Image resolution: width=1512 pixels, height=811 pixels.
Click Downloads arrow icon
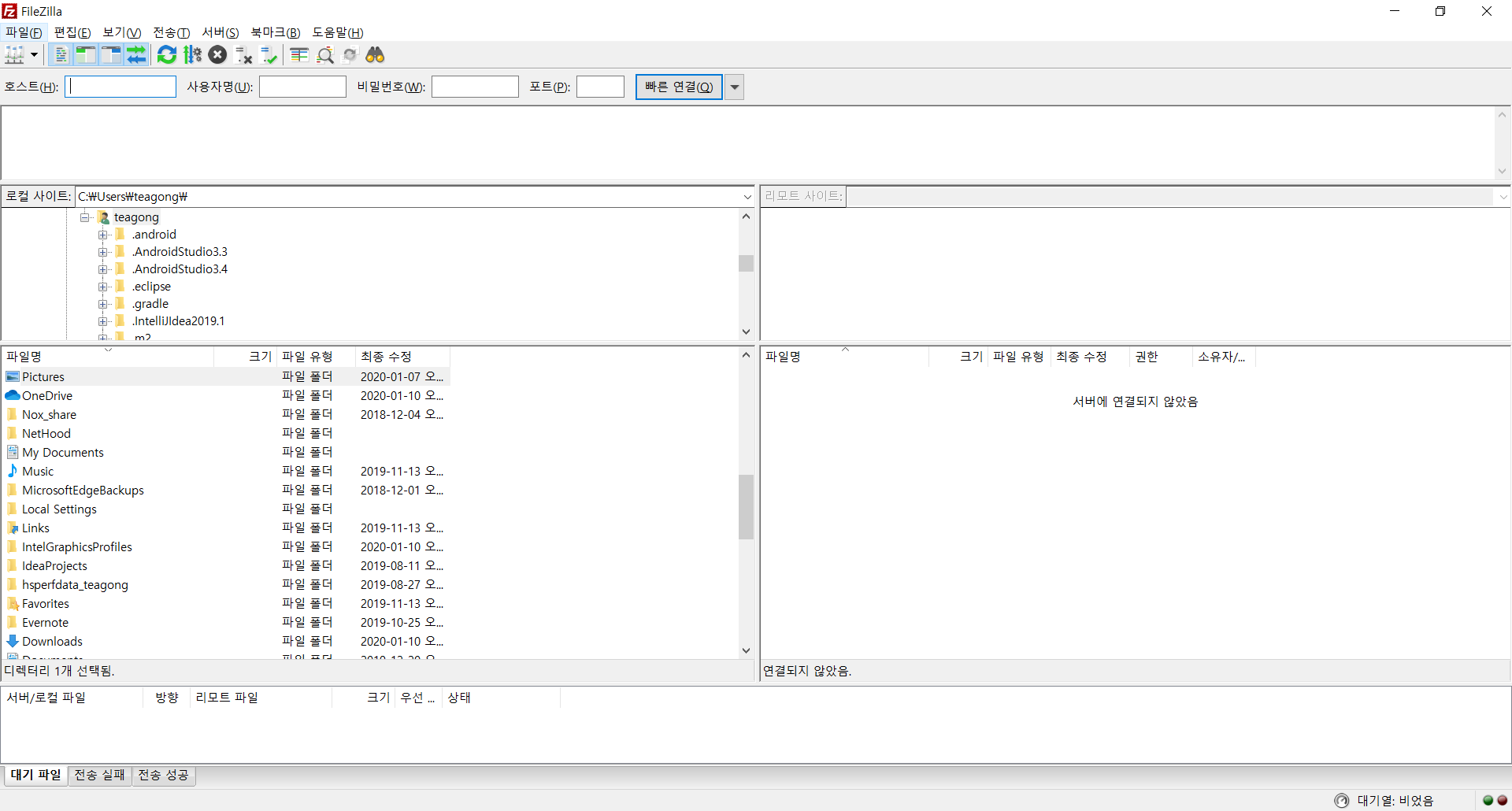[x=13, y=641]
